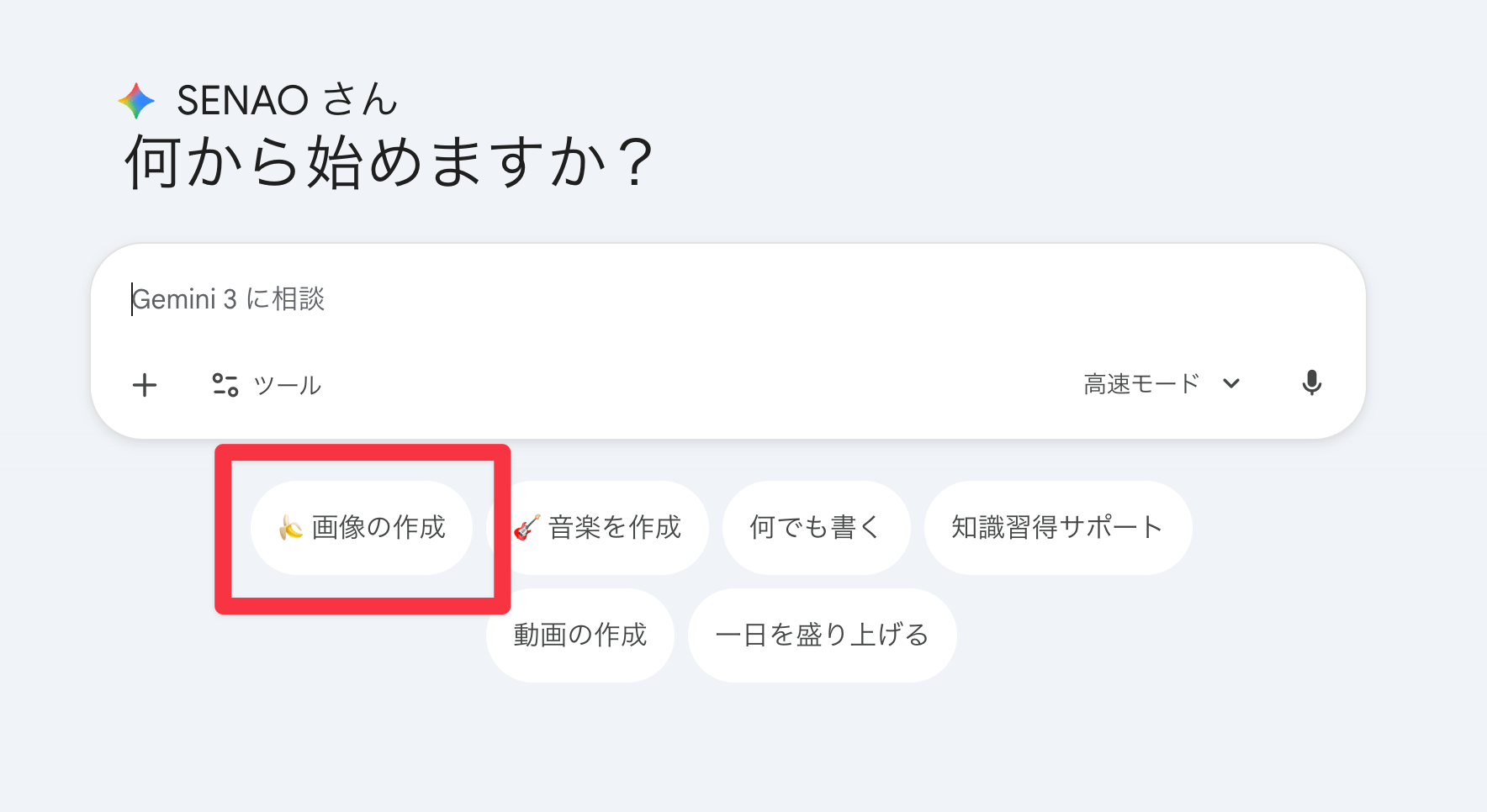This screenshot has height=812, width=1487.
Task: Select the 画像の作成 suggestion chip
Action: pyautogui.click(x=378, y=528)
